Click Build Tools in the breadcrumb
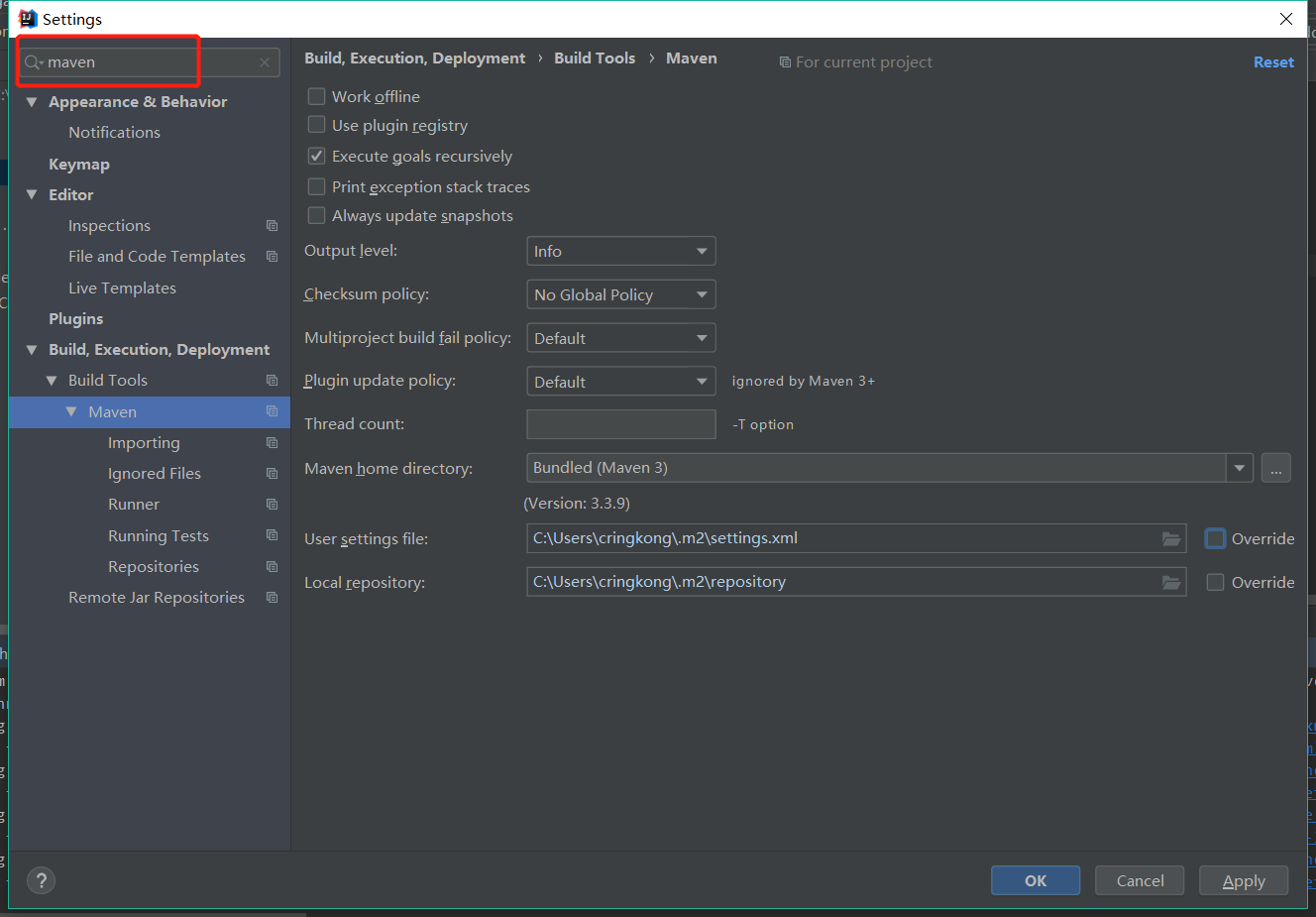The height and width of the screenshot is (917, 1316). pyautogui.click(x=595, y=58)
